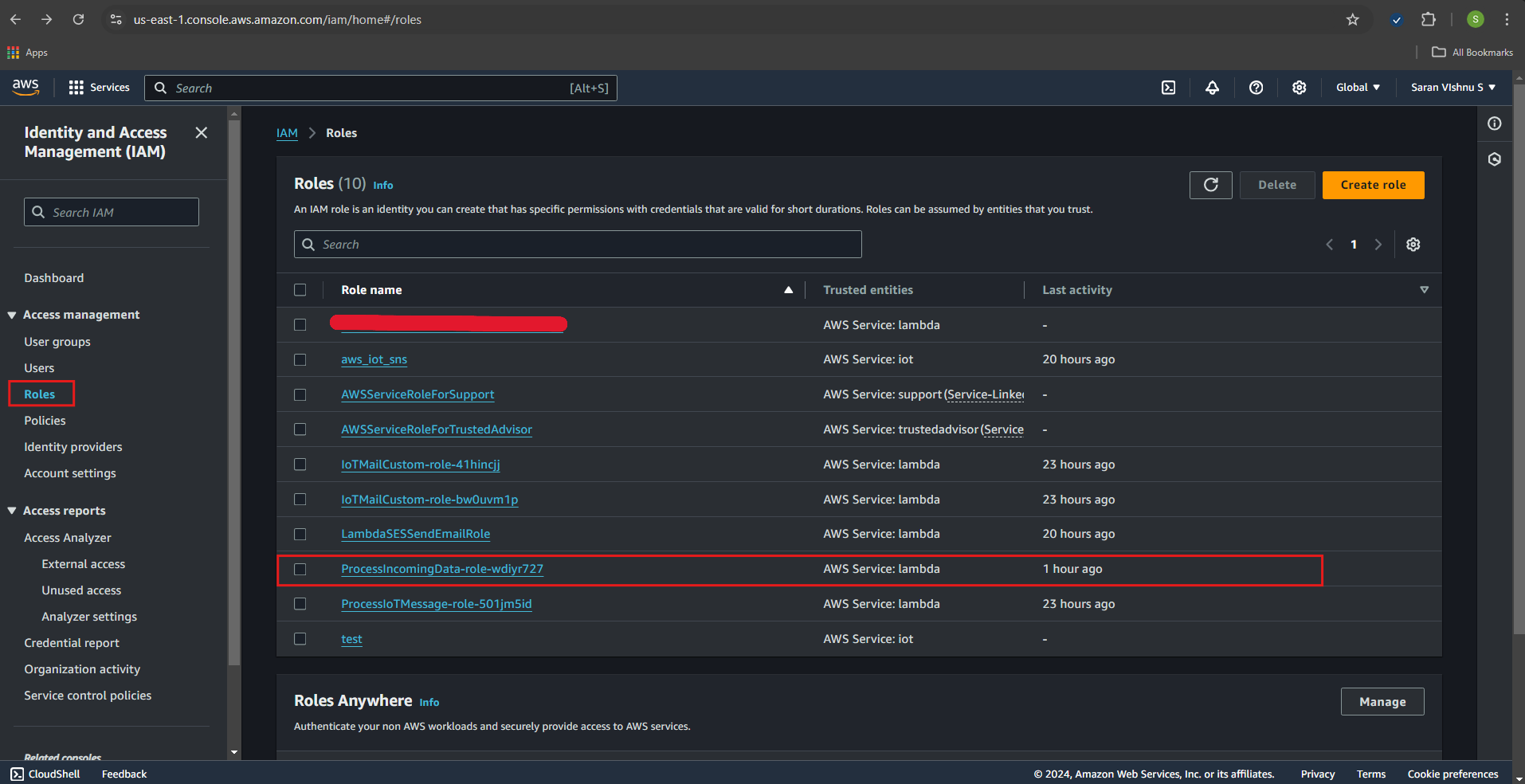Click the roles search filter field
The image size is (1525, 784).
tap(578, 245)
